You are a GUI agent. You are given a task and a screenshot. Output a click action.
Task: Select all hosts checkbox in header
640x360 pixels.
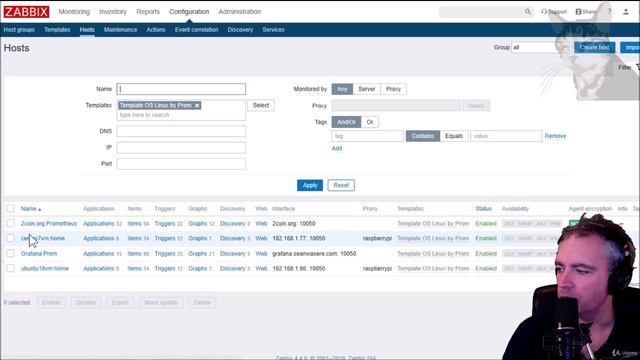coord(11,209)
